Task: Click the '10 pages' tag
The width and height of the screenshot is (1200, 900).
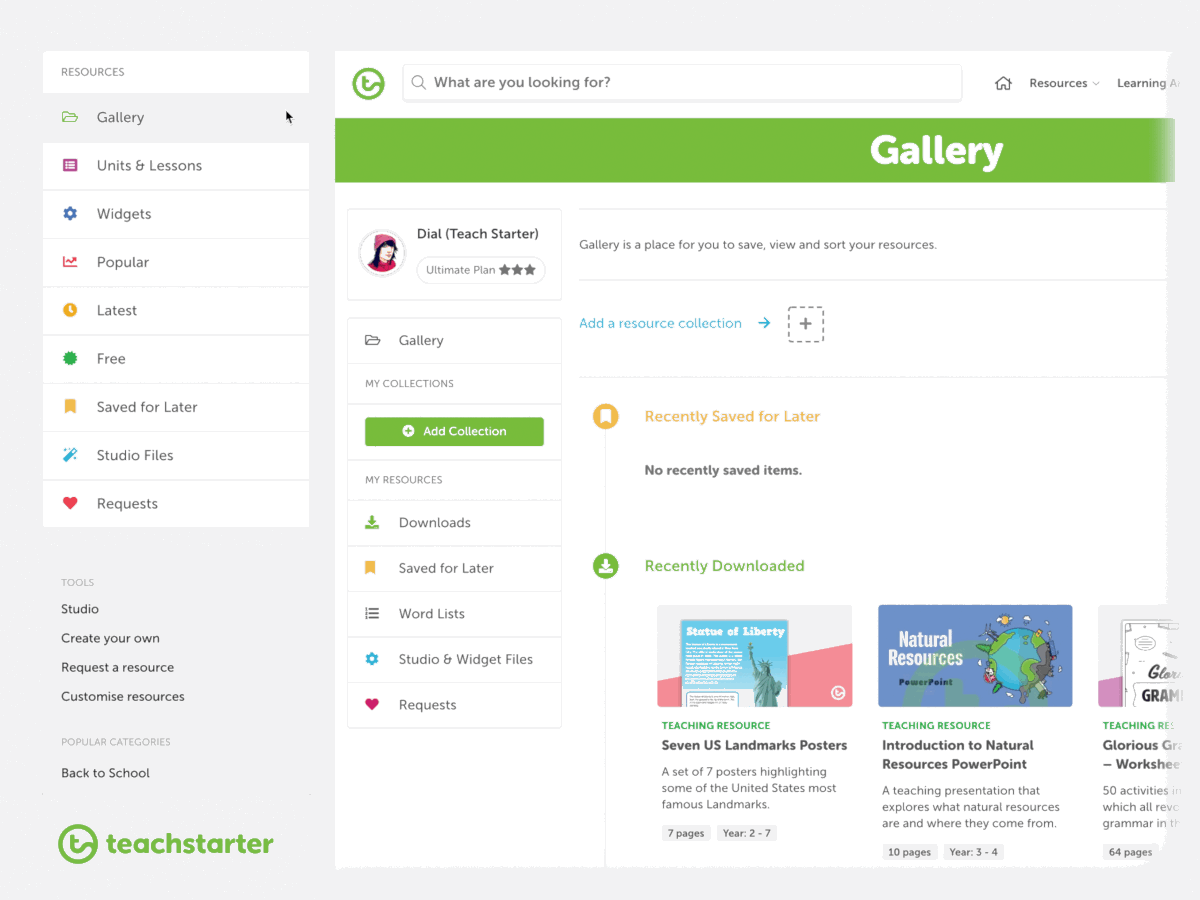Action: [x=910, y=852]
